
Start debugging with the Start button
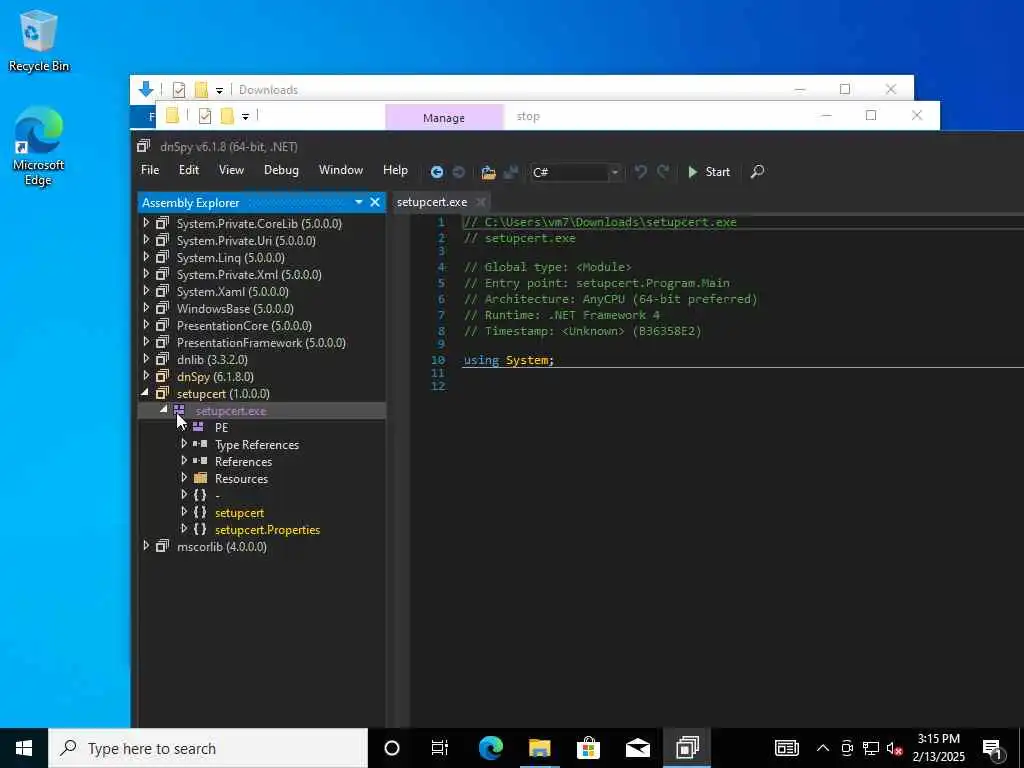coord(709,172)
